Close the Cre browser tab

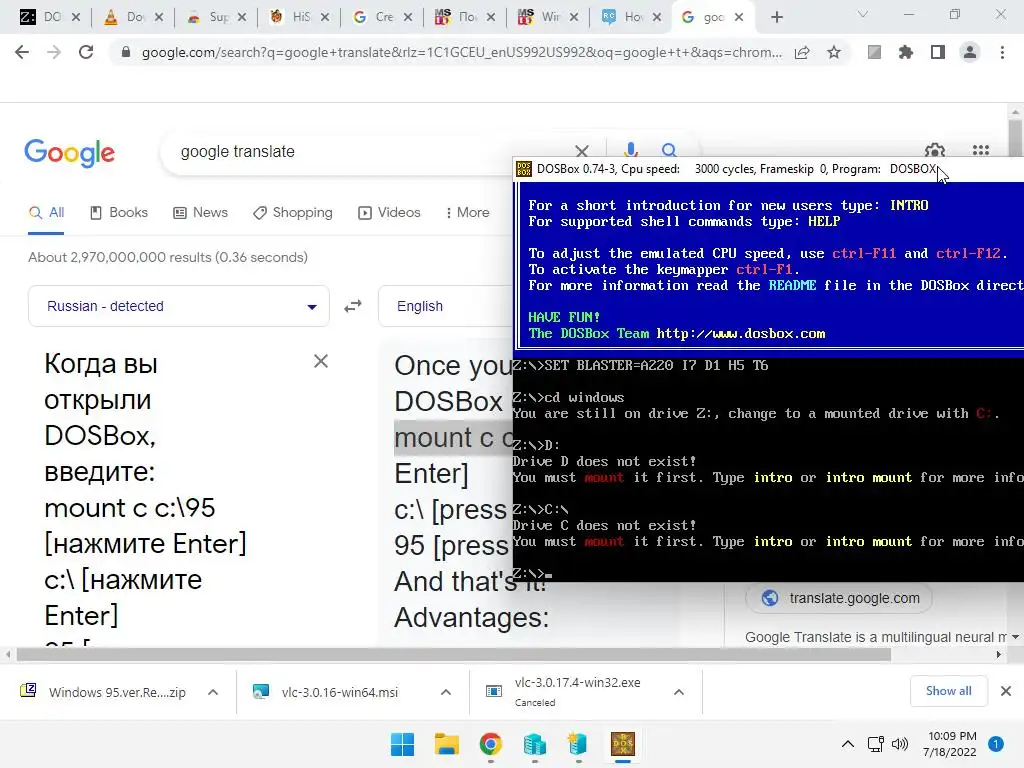[x=408, y=17]
